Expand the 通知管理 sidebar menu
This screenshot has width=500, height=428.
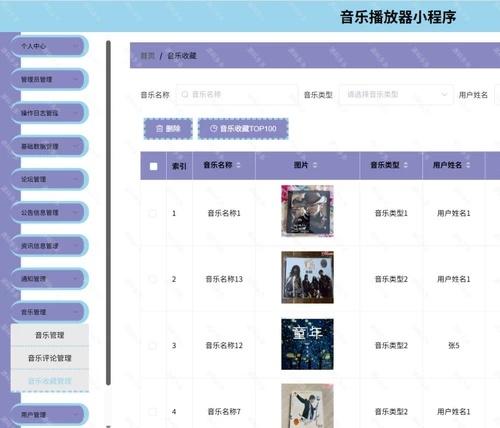[x=49, y=278]
